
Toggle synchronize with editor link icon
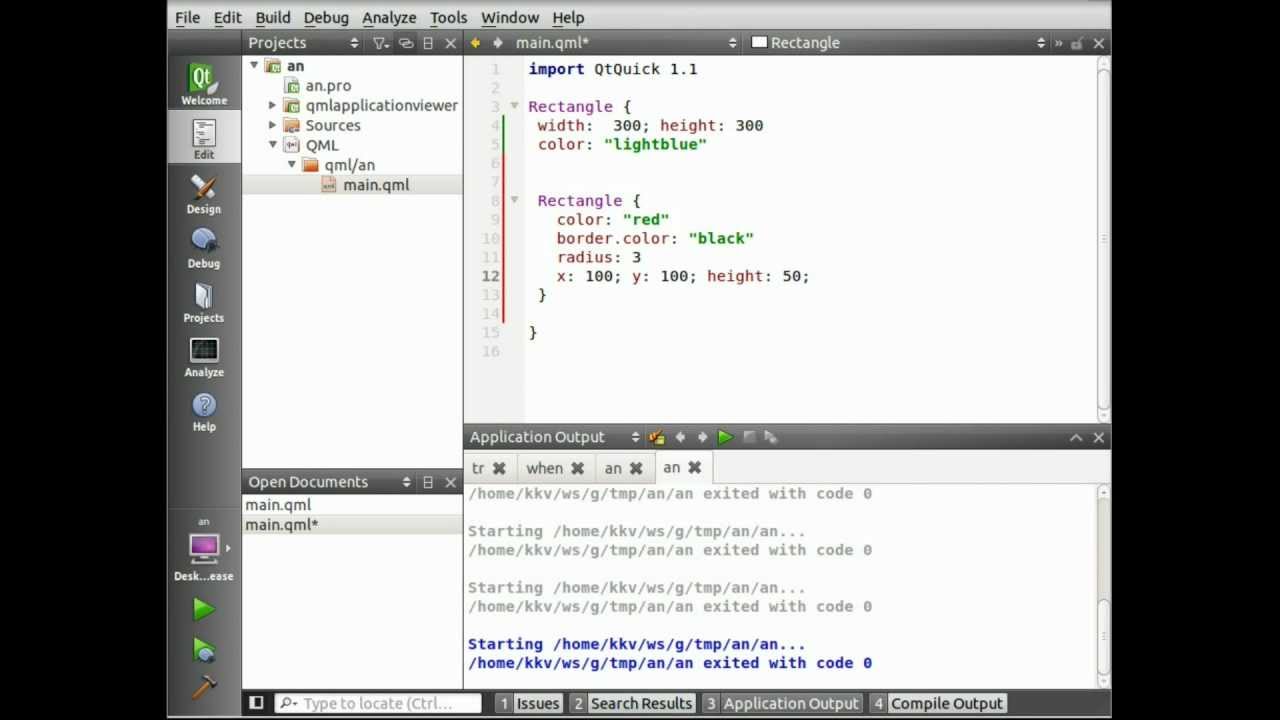(x=406, y=43)
